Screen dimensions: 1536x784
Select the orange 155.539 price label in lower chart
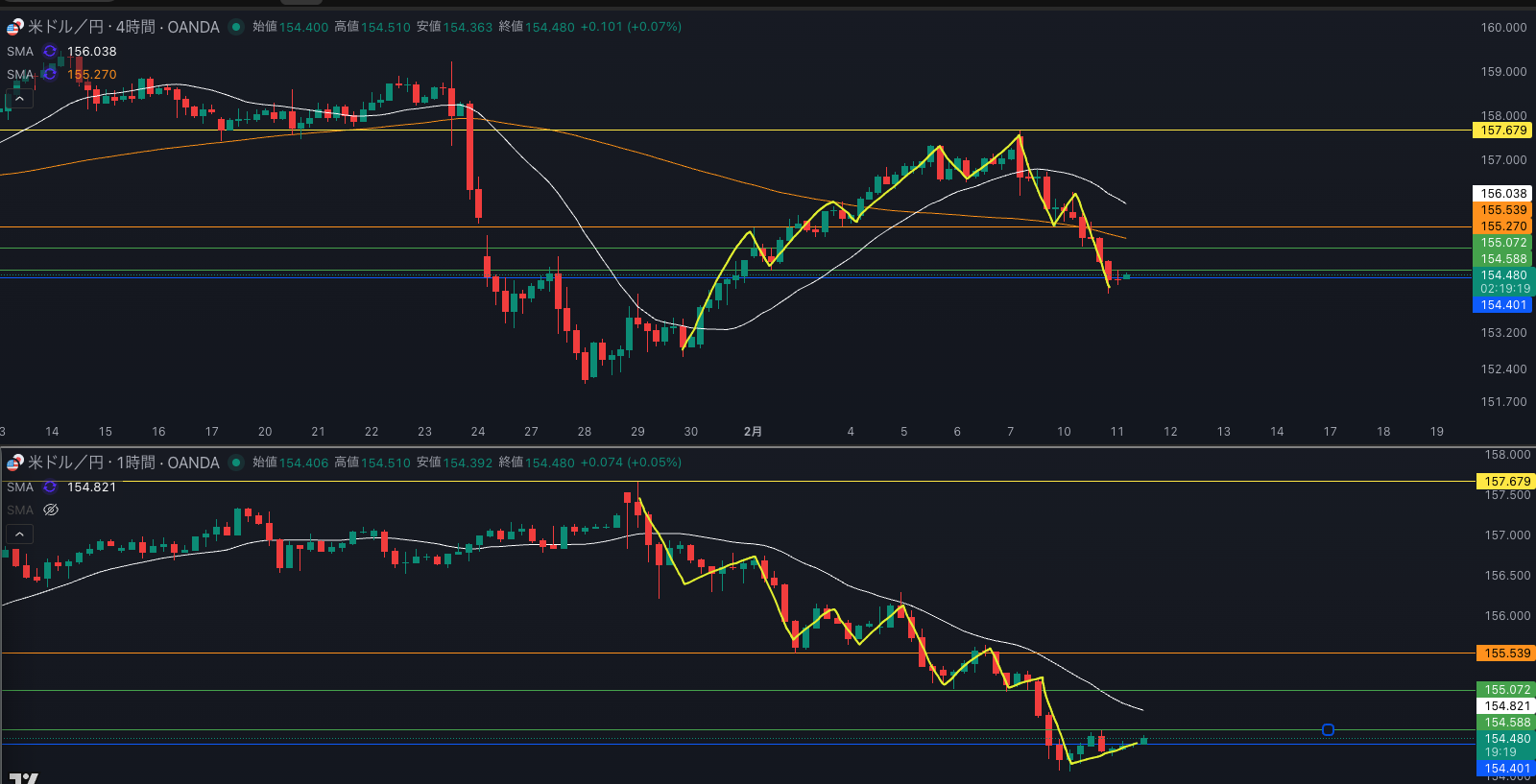coord(1506,653)
